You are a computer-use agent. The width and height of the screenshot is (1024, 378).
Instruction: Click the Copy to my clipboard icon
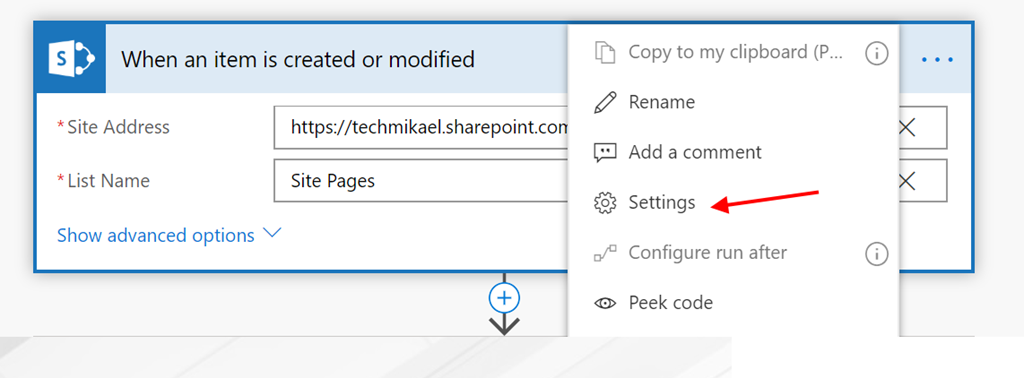click(x=605, y=52)
